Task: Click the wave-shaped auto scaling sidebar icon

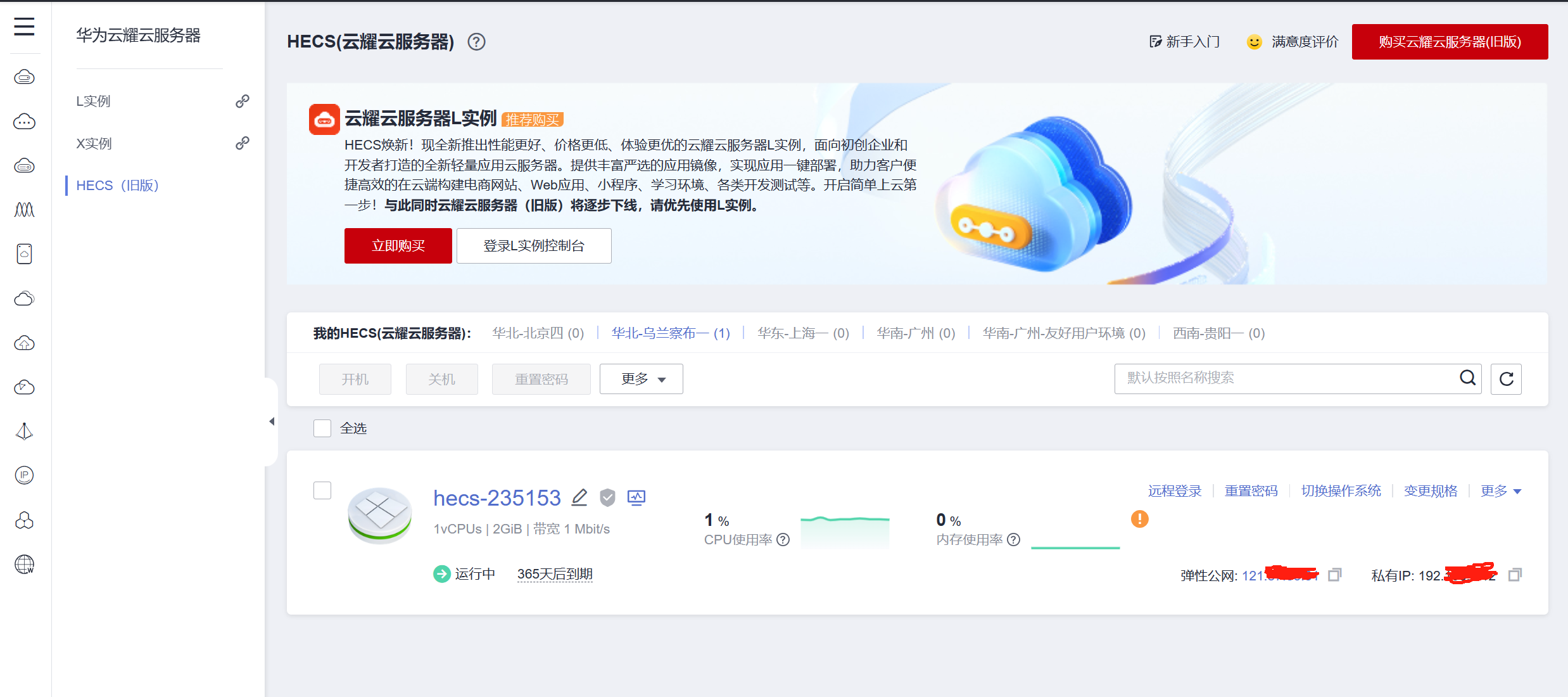Action: tap(24, 210)
